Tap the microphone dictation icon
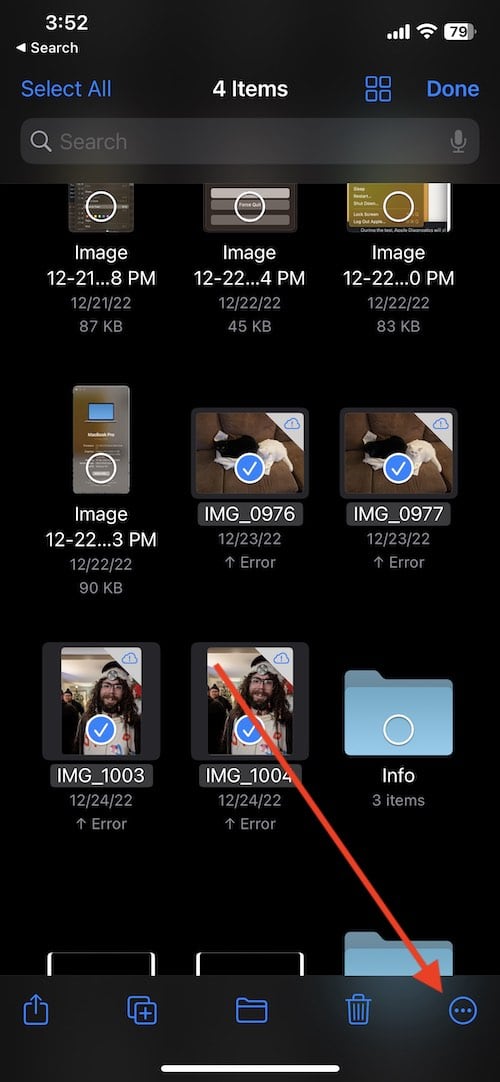 point(458,141)
